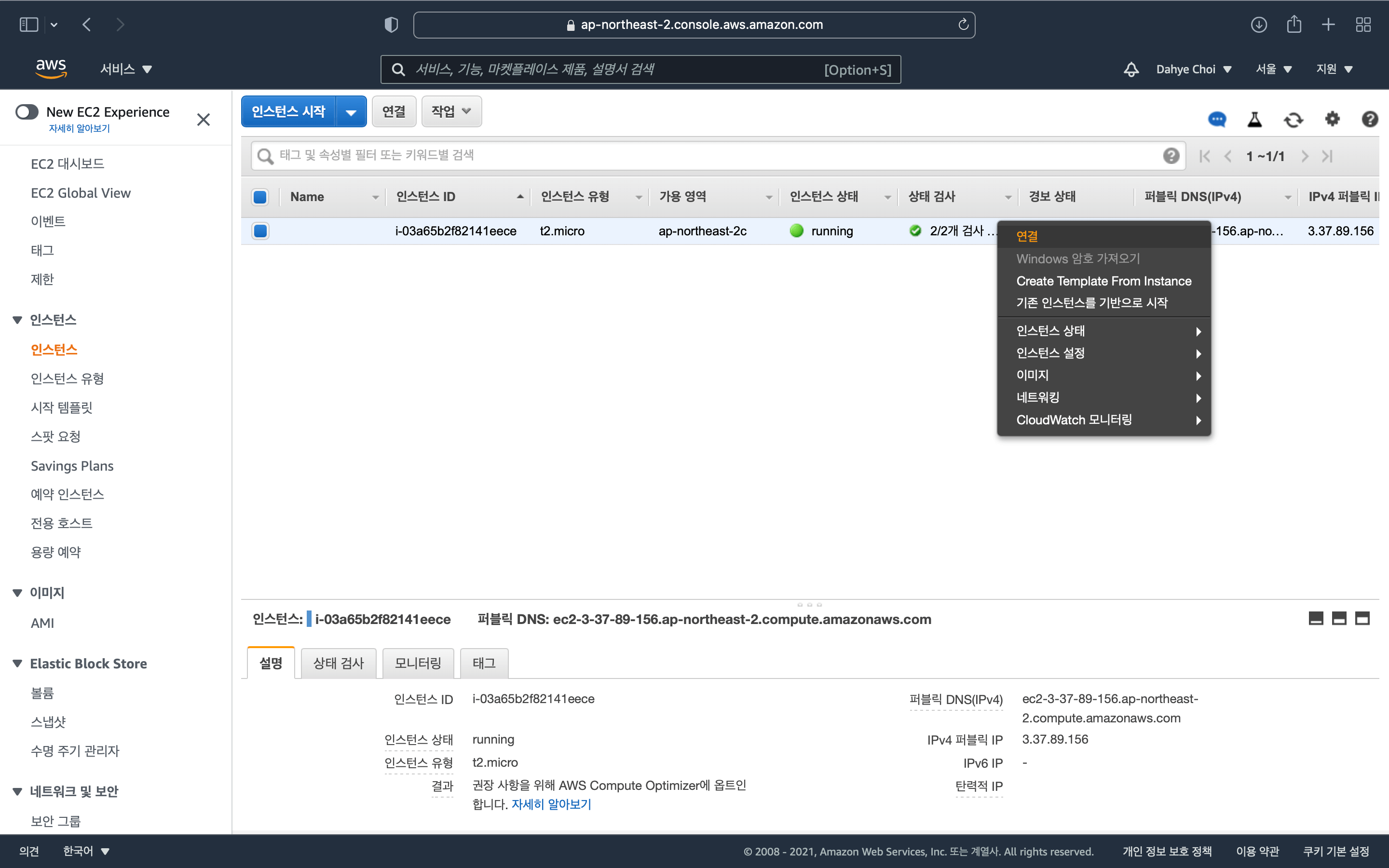Viewport: 1389px width, 868px height.
Task: Refresh the instance list
Action: point(1293,120)
